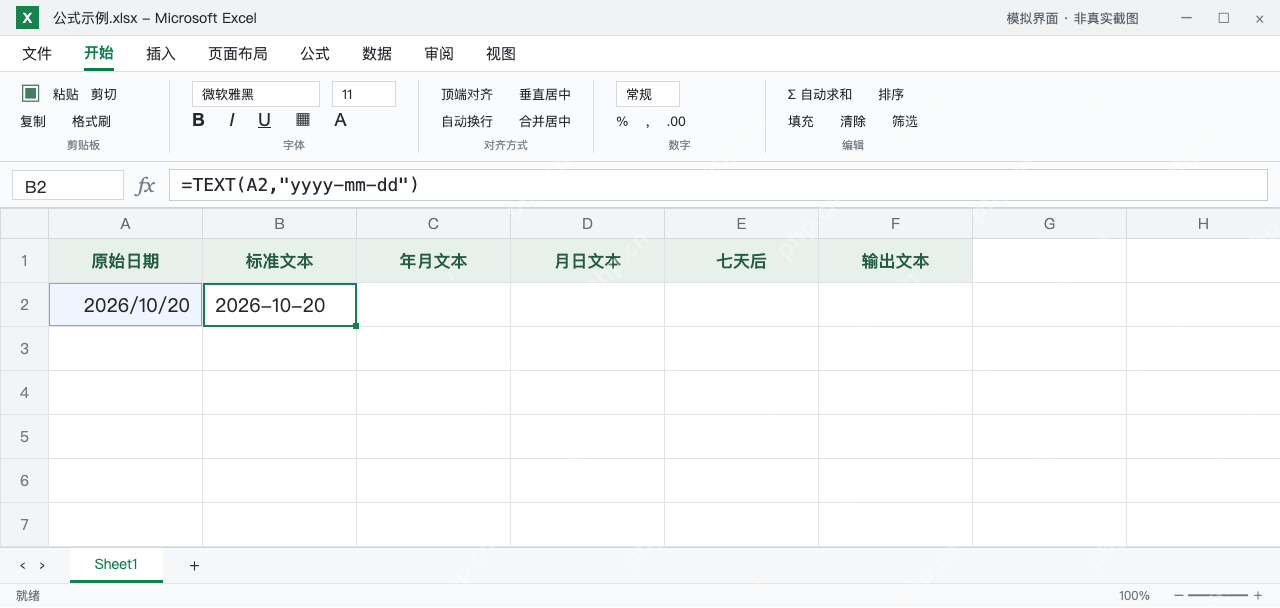
Task: Click the fx insert function icon
Action: tap(145, 185)
